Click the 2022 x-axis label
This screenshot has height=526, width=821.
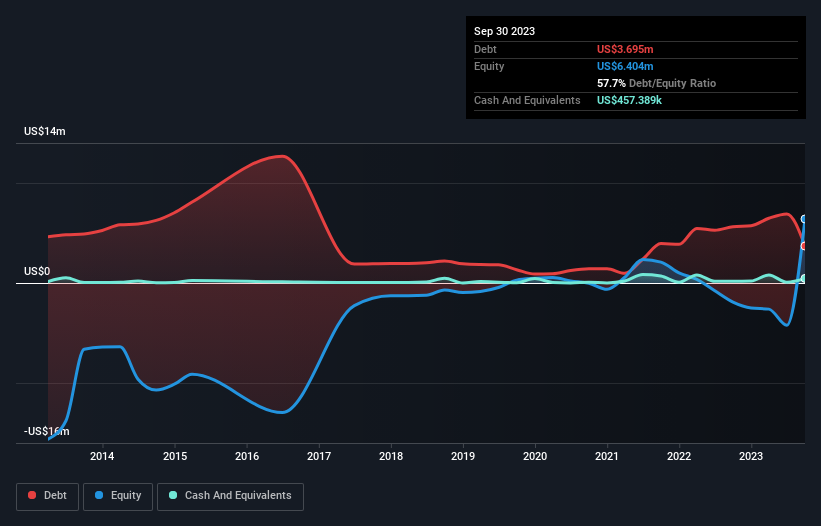[x=679, y=456]
